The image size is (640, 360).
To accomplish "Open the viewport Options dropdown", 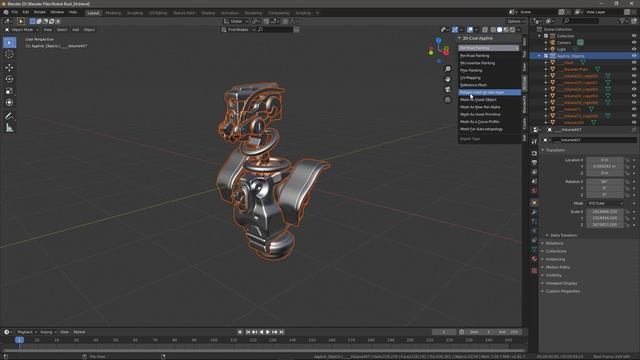I will [516, 21].
